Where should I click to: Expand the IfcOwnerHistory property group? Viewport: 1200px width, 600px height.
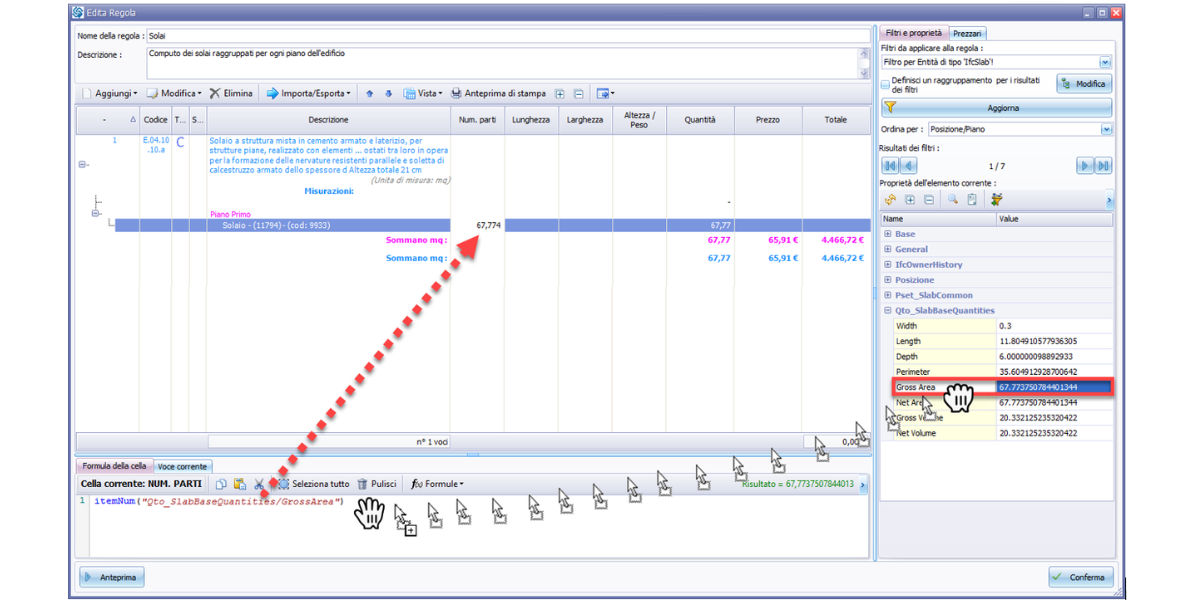[888, 265]
